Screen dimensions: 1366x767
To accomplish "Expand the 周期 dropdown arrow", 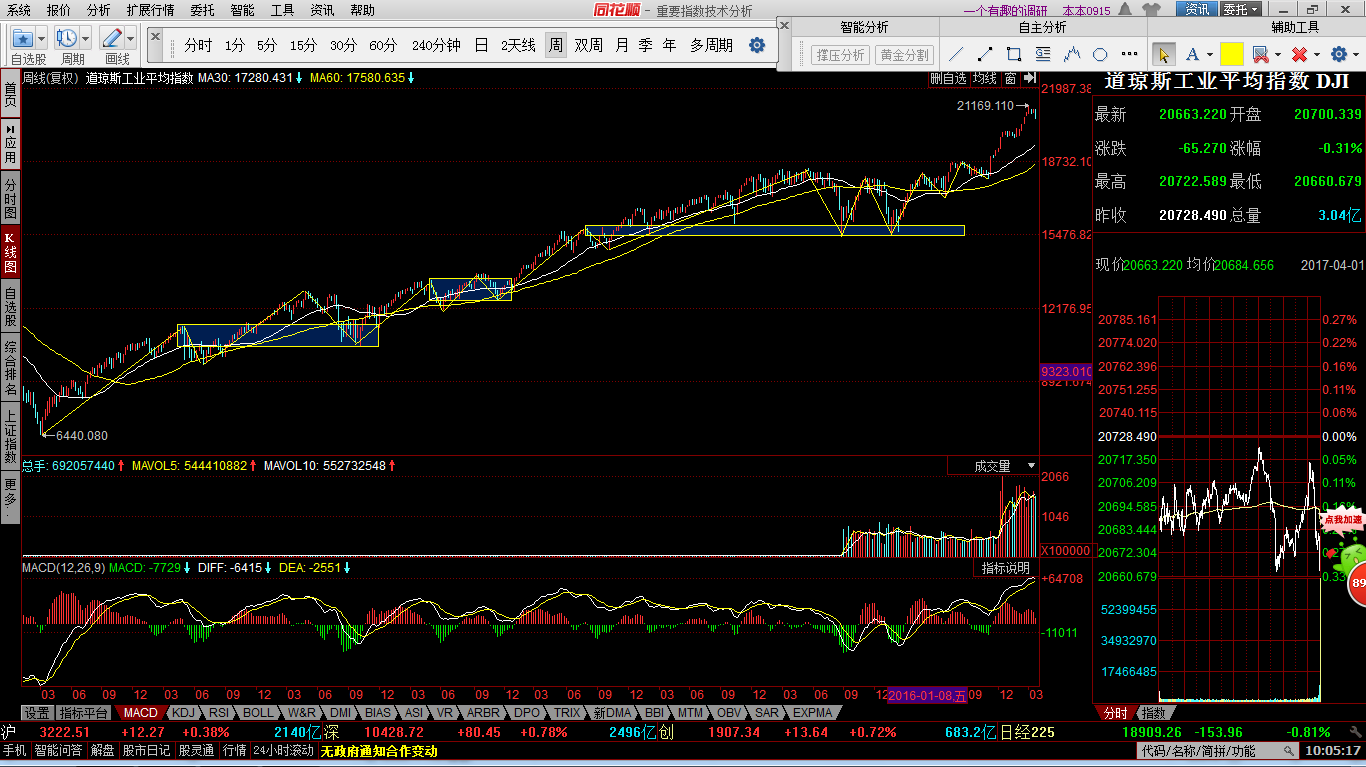I will click(x=86, y=39).
